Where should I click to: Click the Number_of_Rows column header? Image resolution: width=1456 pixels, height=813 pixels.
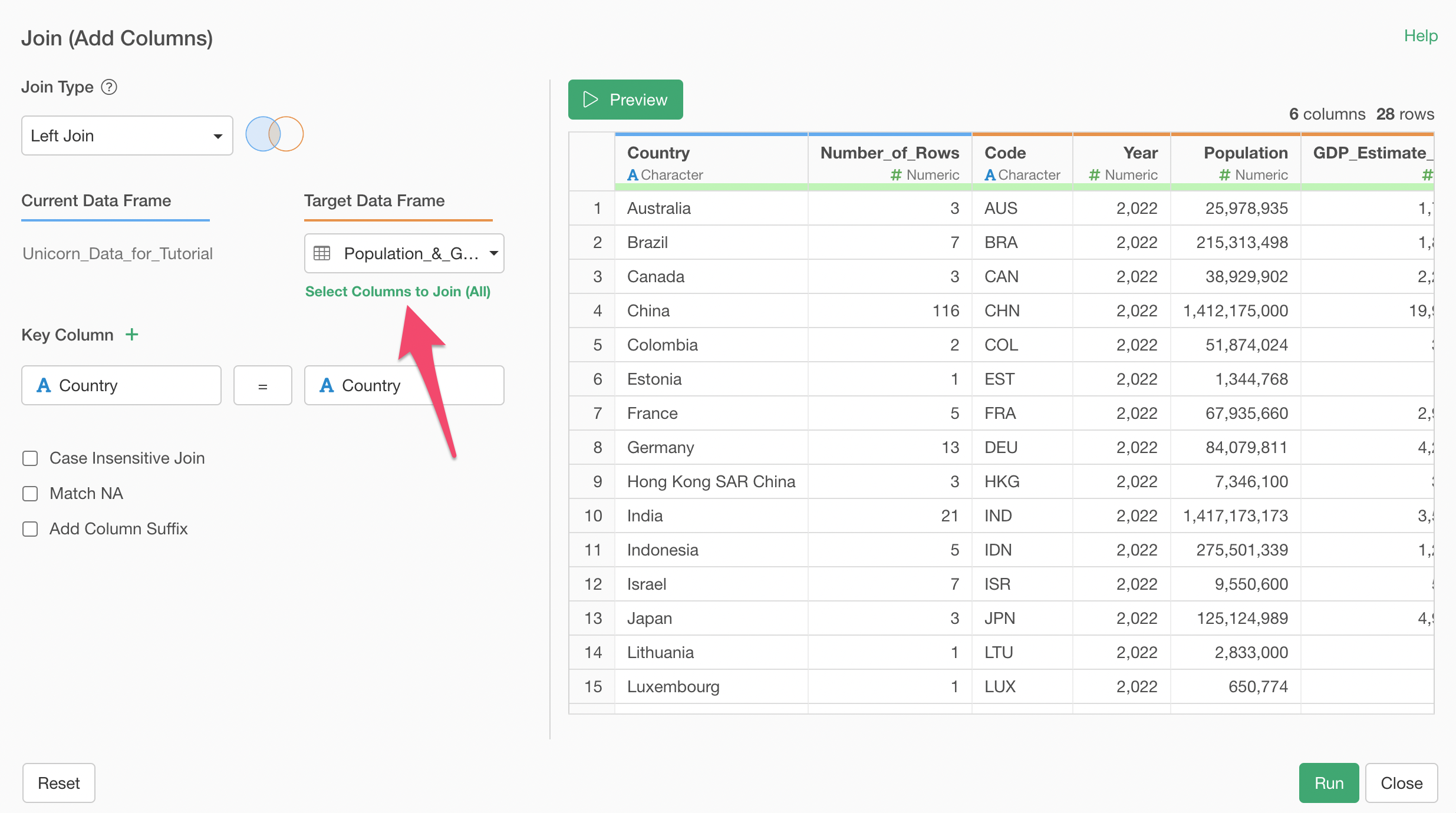(889, 153)
